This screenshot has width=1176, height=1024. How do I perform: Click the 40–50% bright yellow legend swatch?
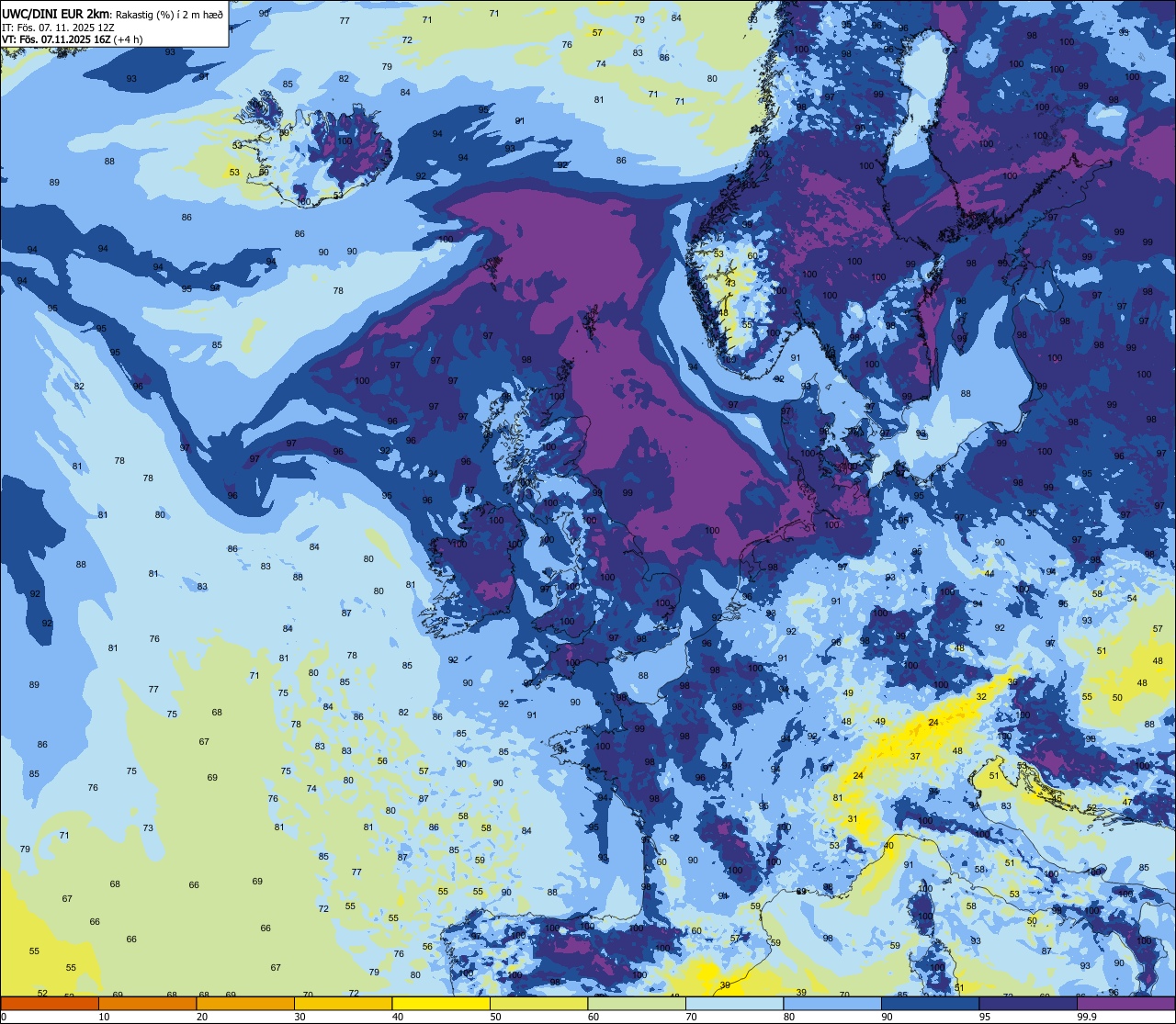[x=441, y=1004]
